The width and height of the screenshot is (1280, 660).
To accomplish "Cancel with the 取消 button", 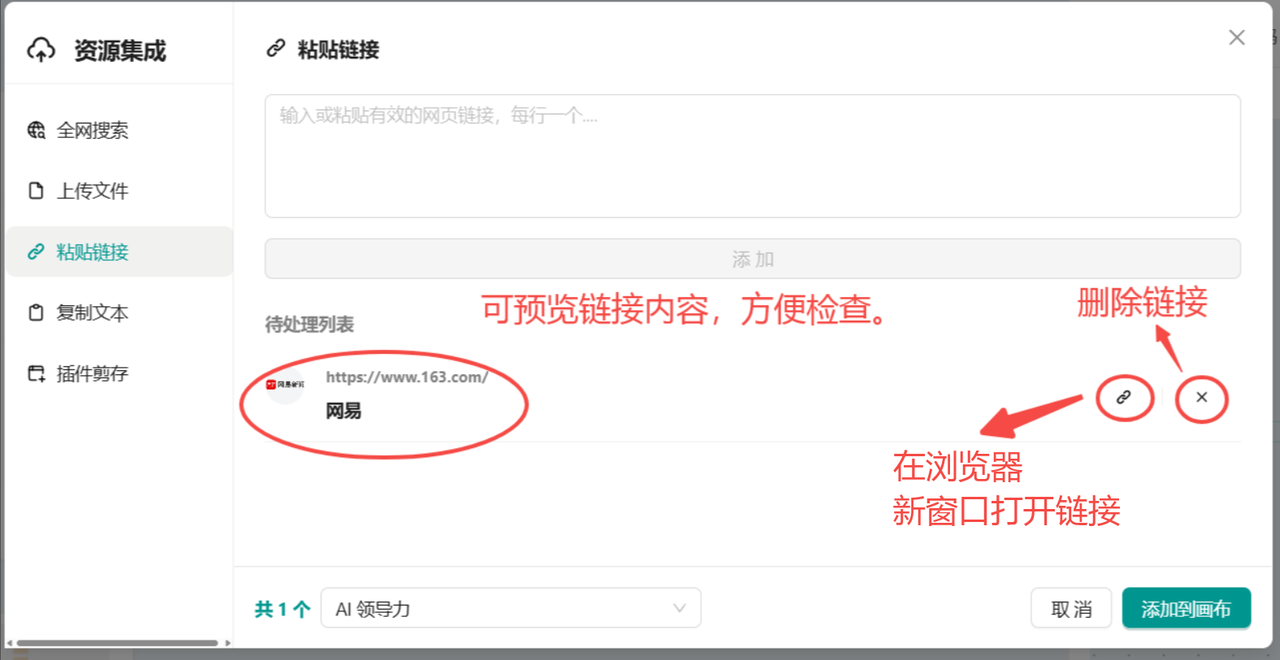I will pyautogui.click(x=1072, y=609).
